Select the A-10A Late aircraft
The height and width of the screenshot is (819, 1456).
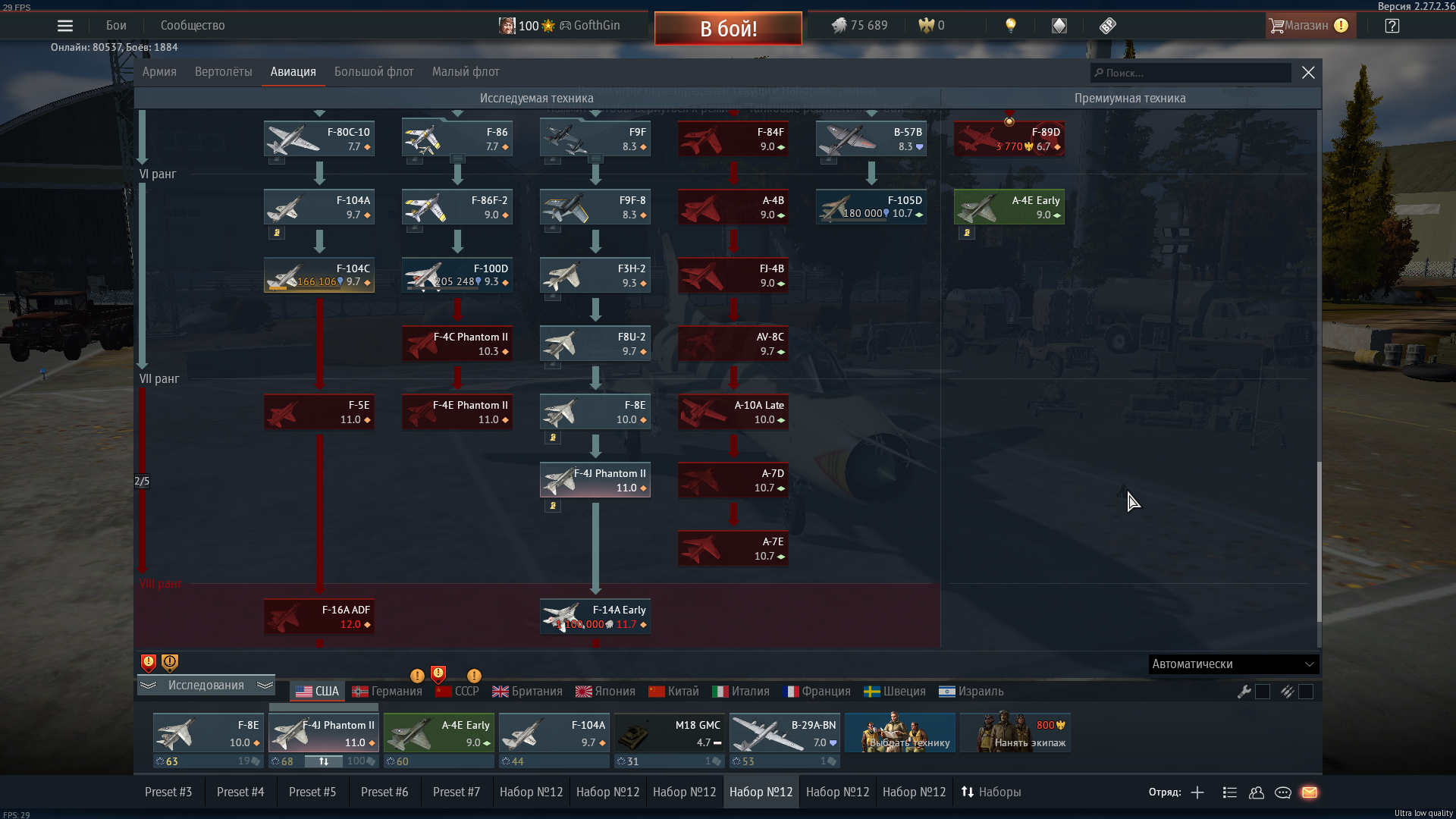[x=733, y=412]
